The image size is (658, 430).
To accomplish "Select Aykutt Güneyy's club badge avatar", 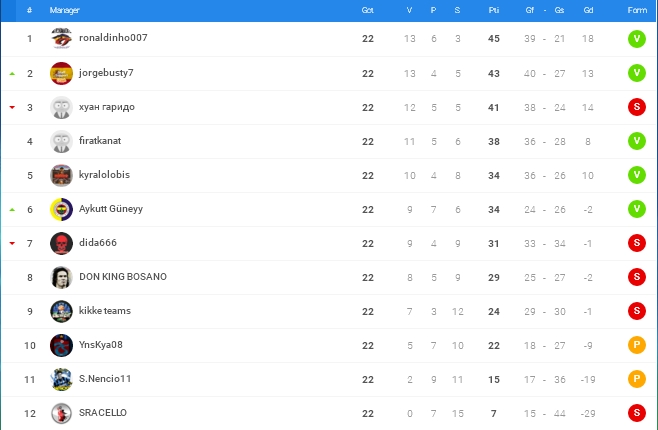I will click(x=61, y=209).
